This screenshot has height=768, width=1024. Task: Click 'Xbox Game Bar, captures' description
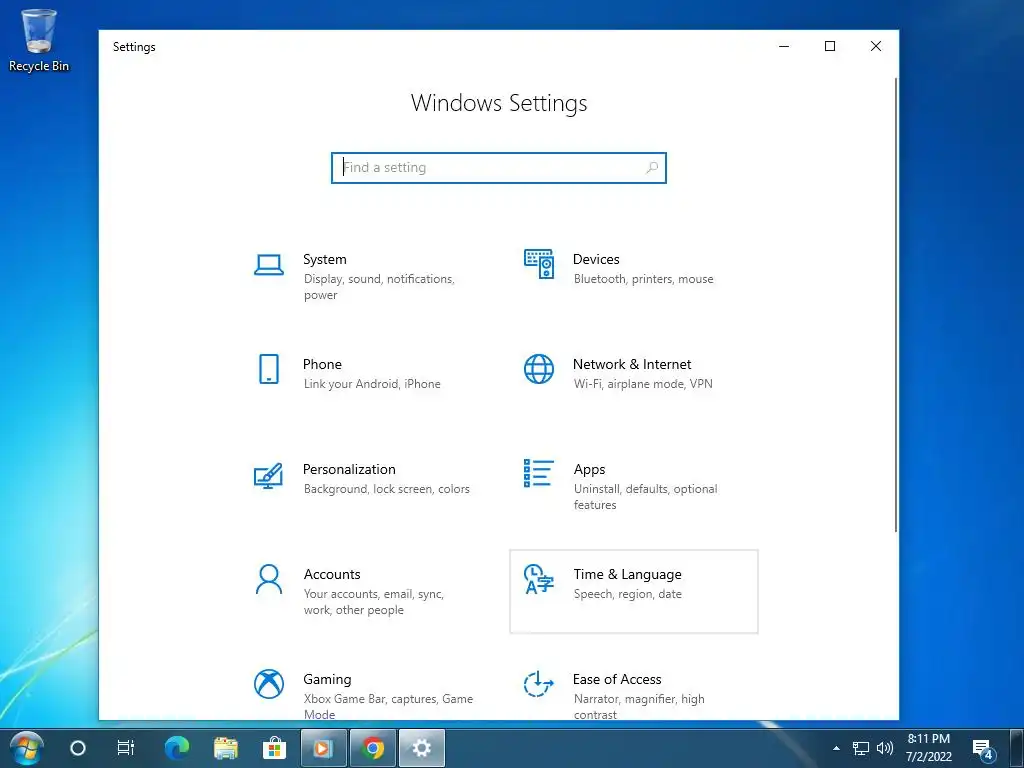pos(389,706)
